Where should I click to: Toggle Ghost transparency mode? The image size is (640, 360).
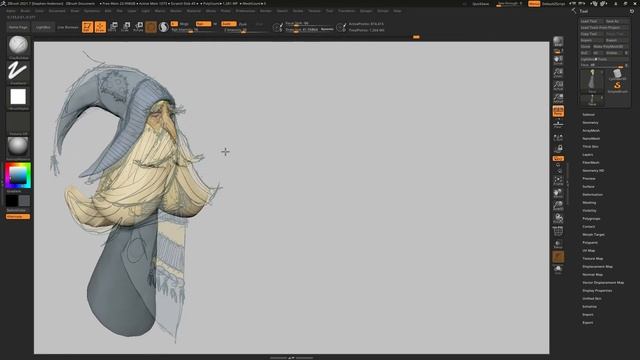click(x=558, y=257)
